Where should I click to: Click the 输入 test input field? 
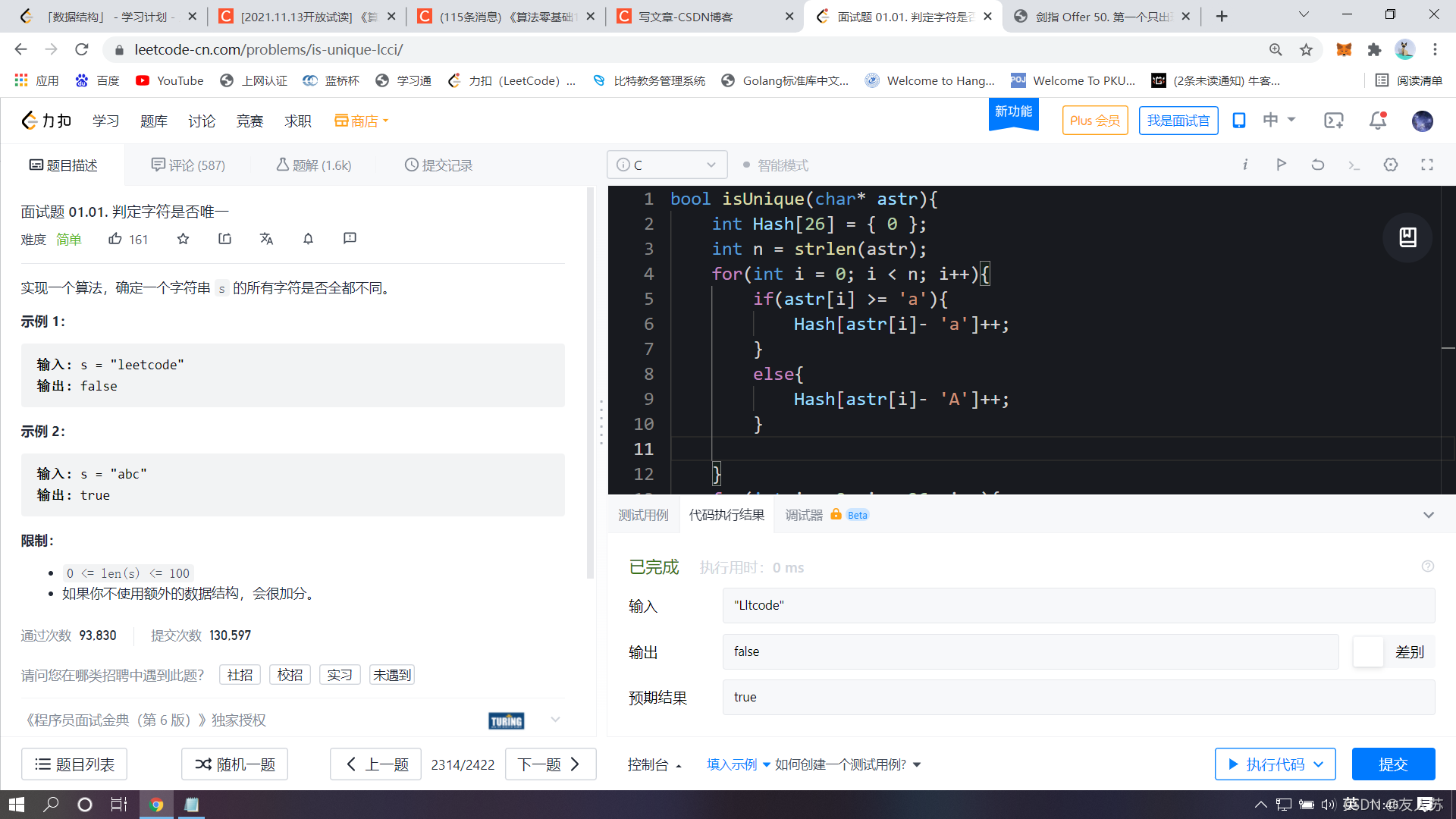[1078, 605]
